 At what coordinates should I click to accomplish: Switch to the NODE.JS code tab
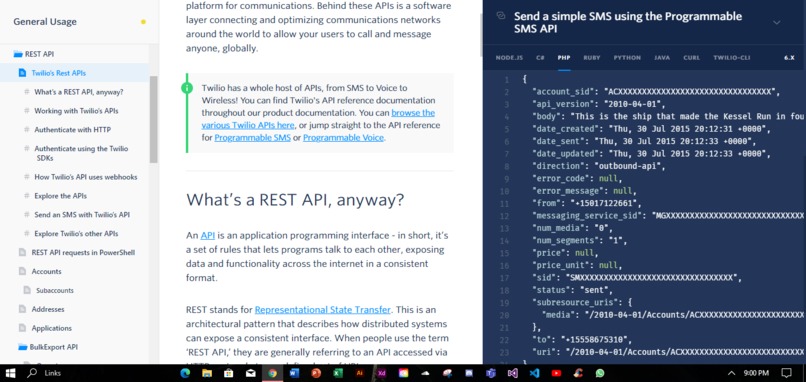pyautogui.click(x=509, y=58)
